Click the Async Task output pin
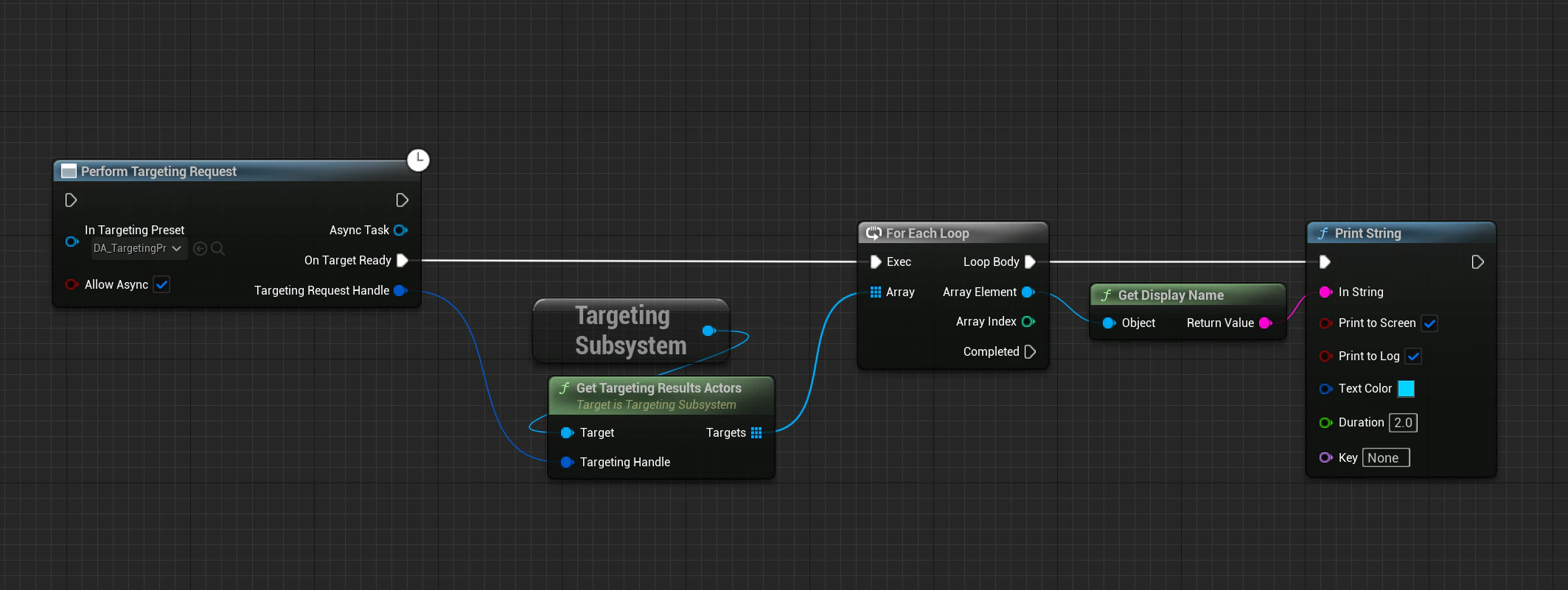Image resolution: width=1568 pixels, height=590 pixels. point(400,230)
